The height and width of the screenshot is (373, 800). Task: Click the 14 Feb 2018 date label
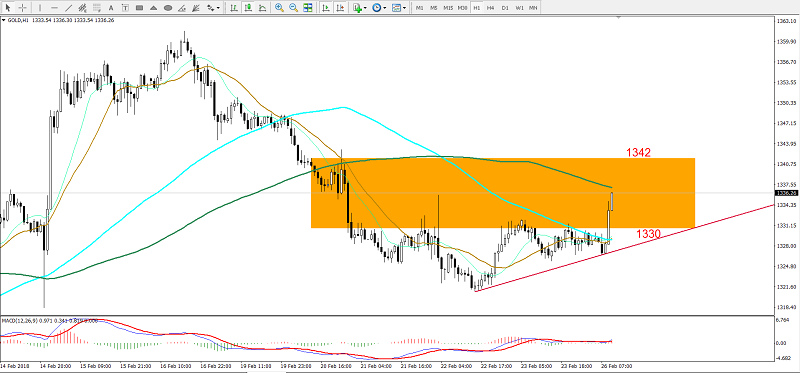pyautogui.click(x=15, y=366)
